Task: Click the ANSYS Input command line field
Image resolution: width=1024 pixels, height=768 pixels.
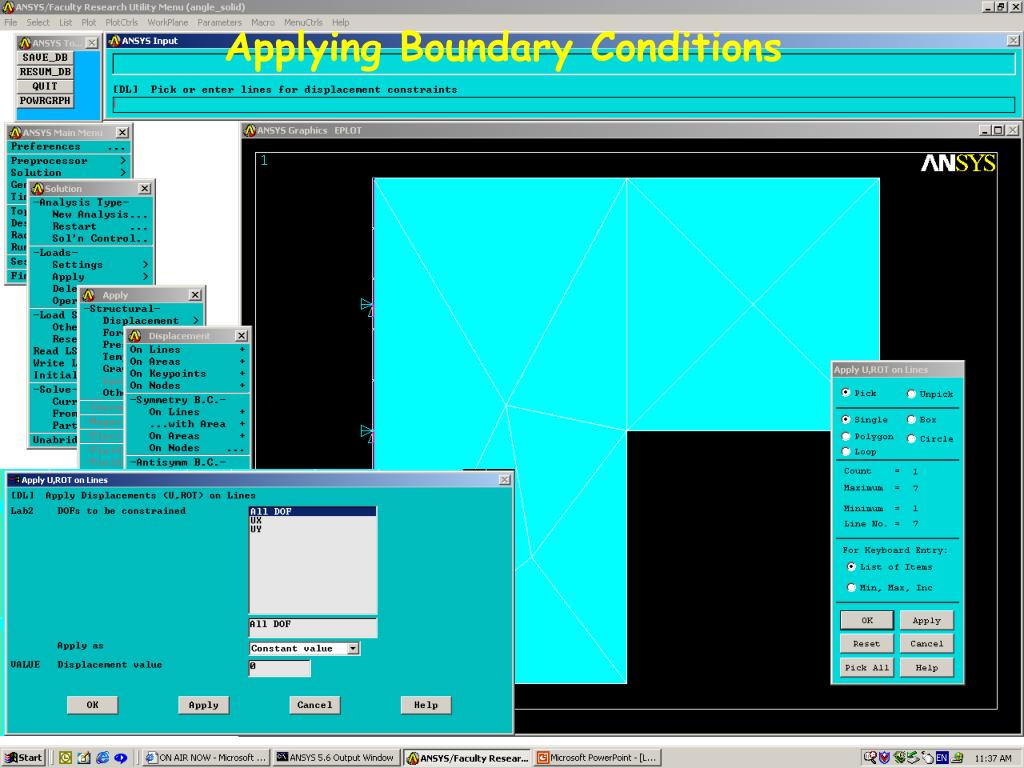Action: [564, 104]
